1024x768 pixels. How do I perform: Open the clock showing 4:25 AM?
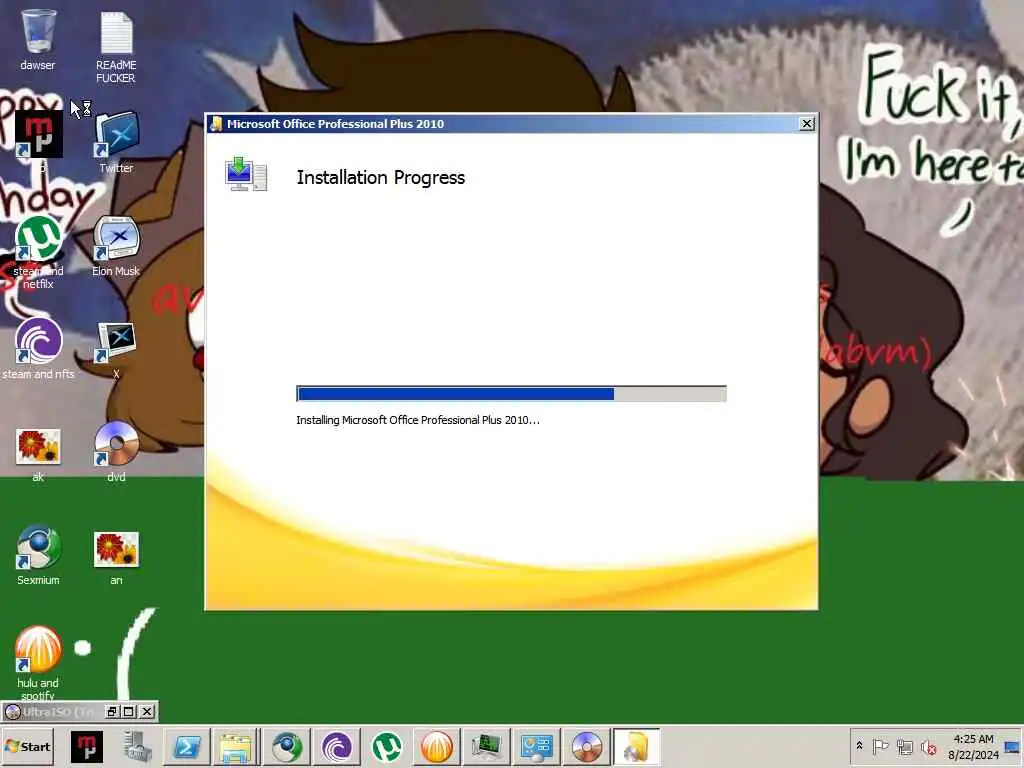pos(973,746)
